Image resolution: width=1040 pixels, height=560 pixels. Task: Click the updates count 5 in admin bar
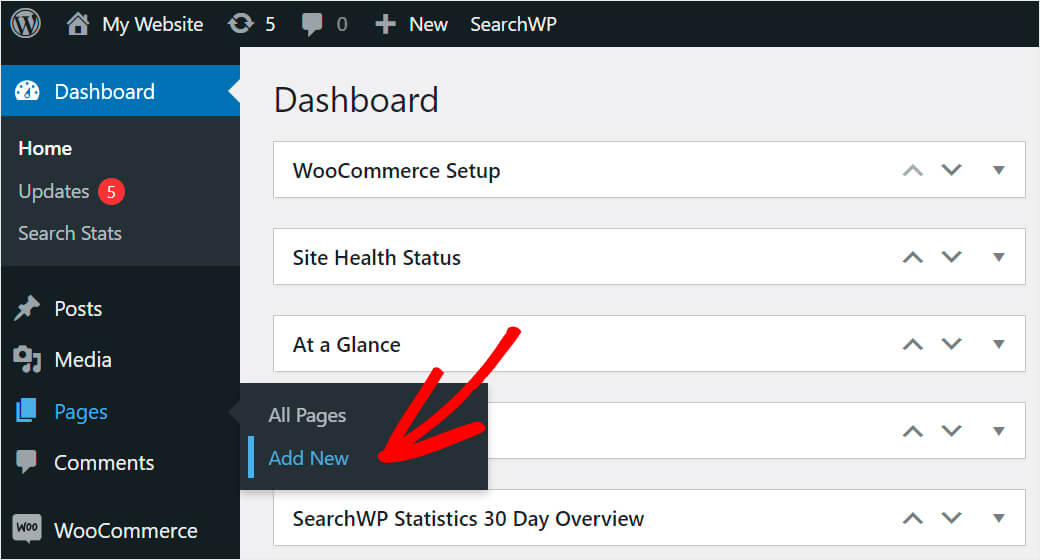[x=270, y=25]
